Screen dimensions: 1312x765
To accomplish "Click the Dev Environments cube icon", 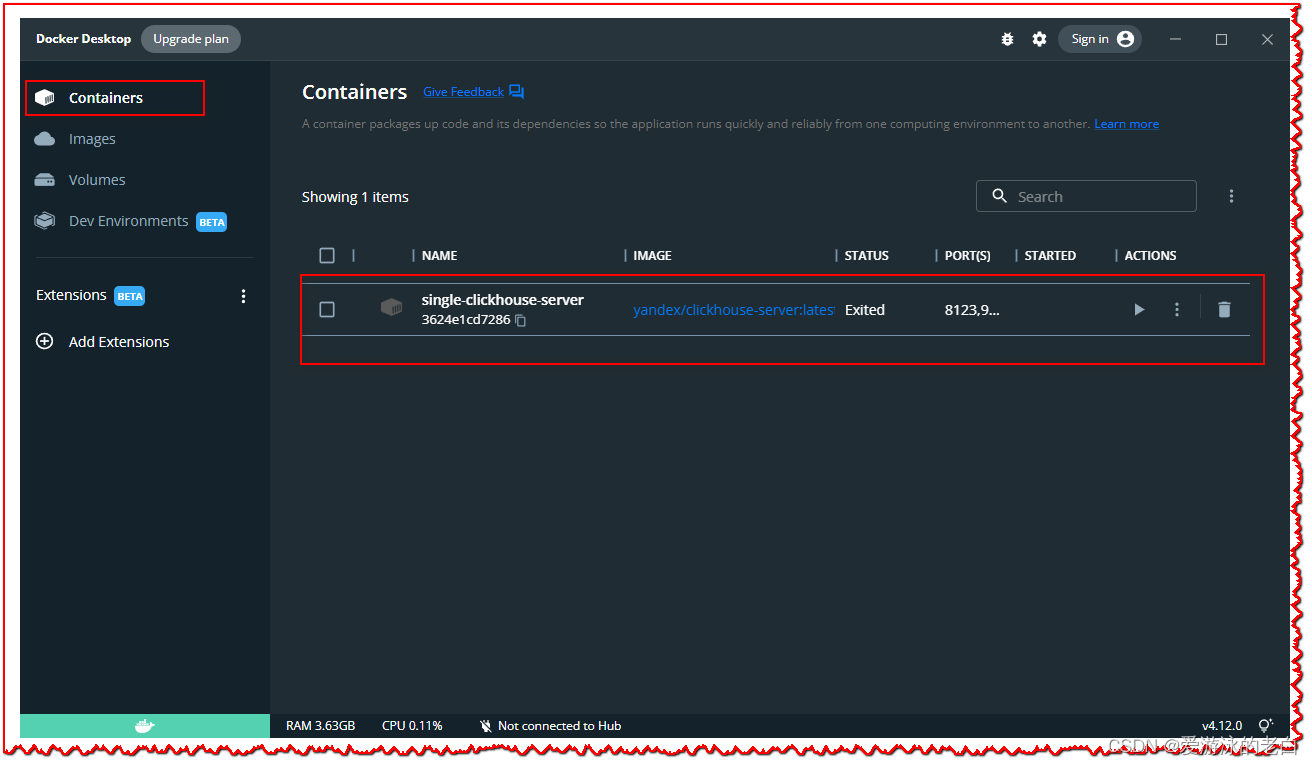I will 44,221.
